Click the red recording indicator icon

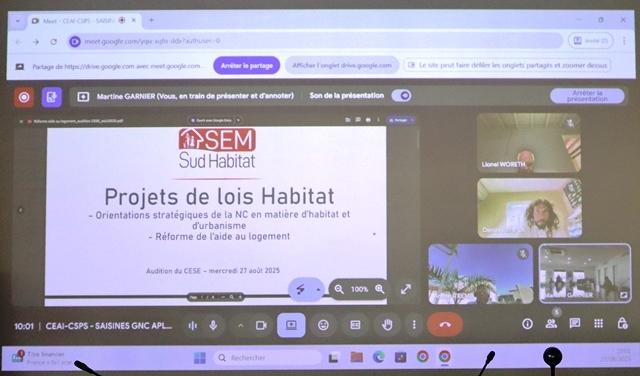[24, 97]
